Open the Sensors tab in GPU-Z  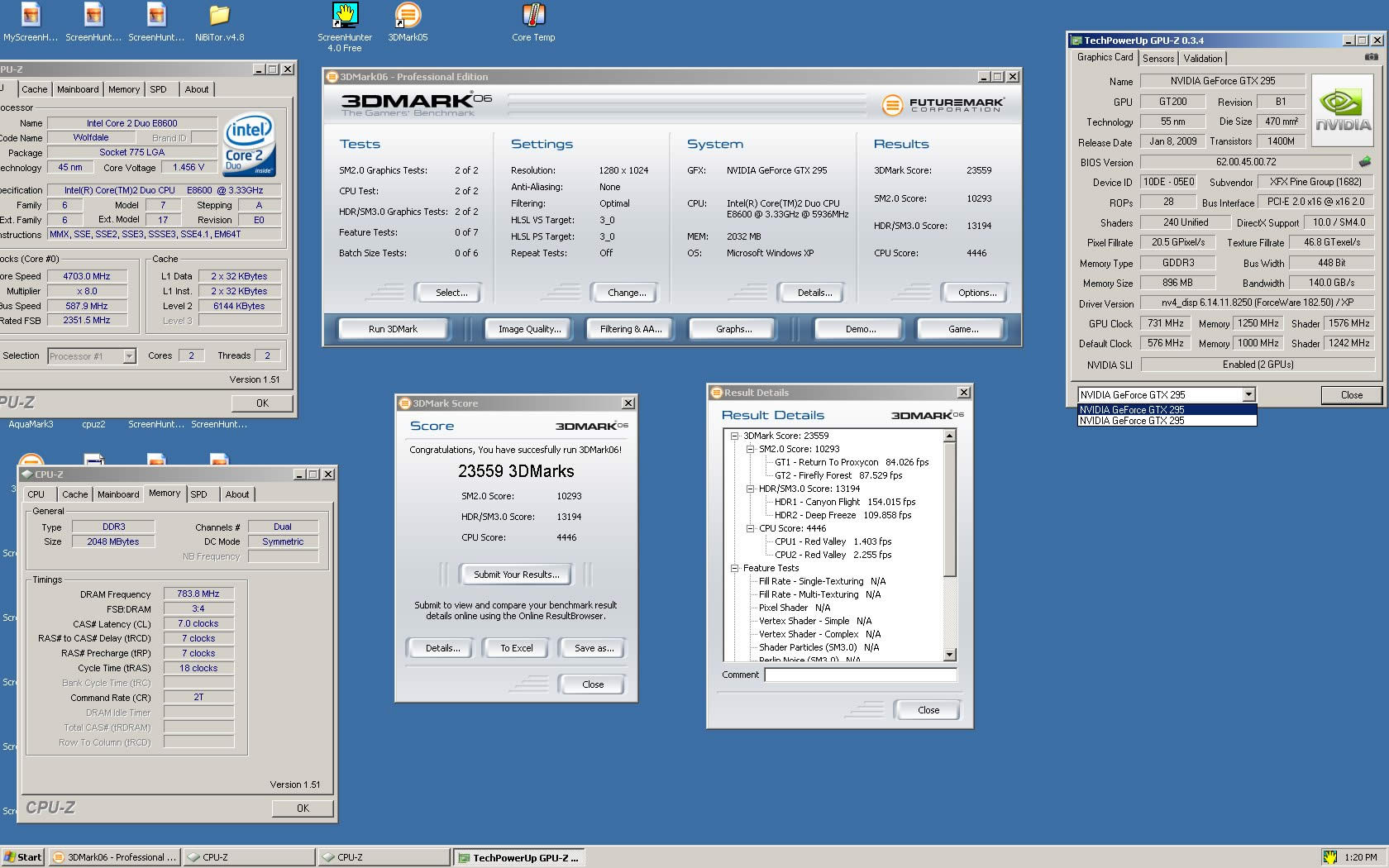pos(1158,59)
